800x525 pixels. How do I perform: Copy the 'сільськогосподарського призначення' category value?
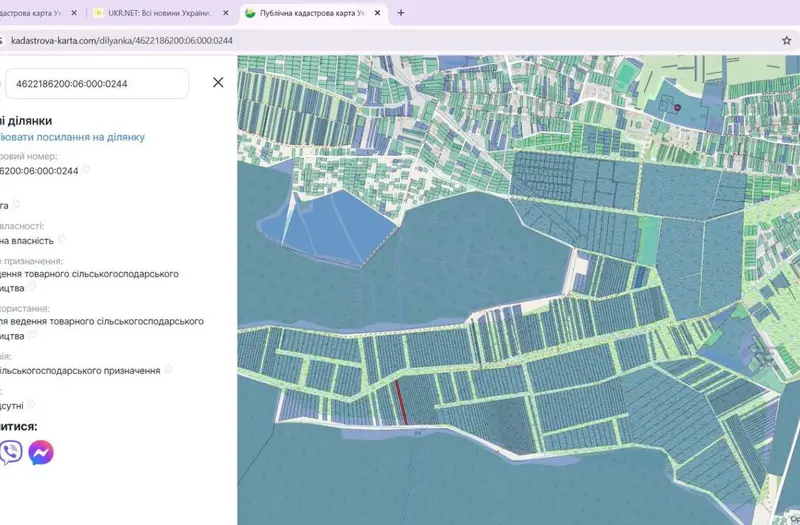(x=168, y=369)
